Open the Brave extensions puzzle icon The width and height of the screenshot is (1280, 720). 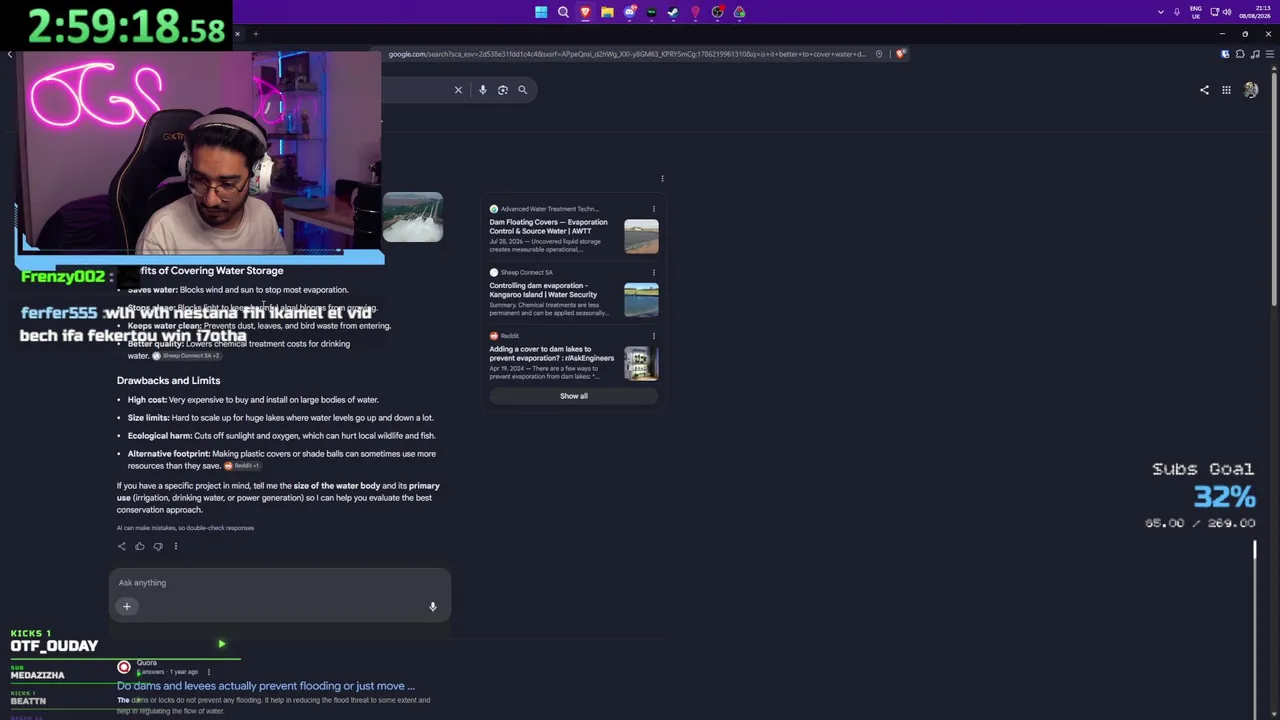click(x=1240, y=54)
